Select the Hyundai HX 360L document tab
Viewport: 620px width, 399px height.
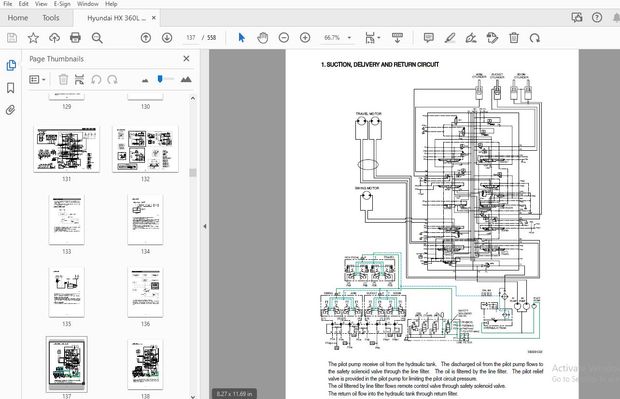116,18
